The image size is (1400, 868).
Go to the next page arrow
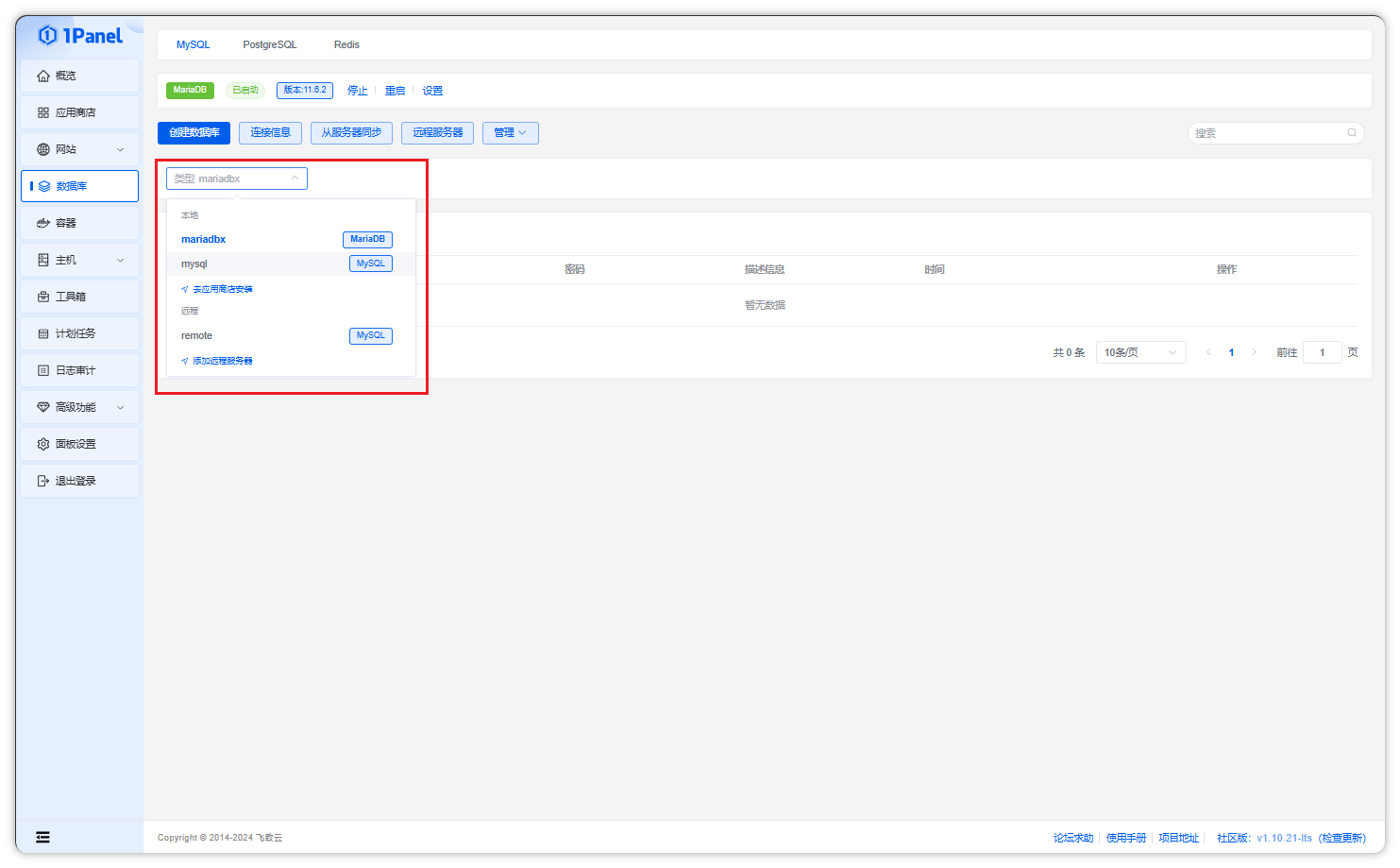pyautogui.click(x=1254, y=352)
